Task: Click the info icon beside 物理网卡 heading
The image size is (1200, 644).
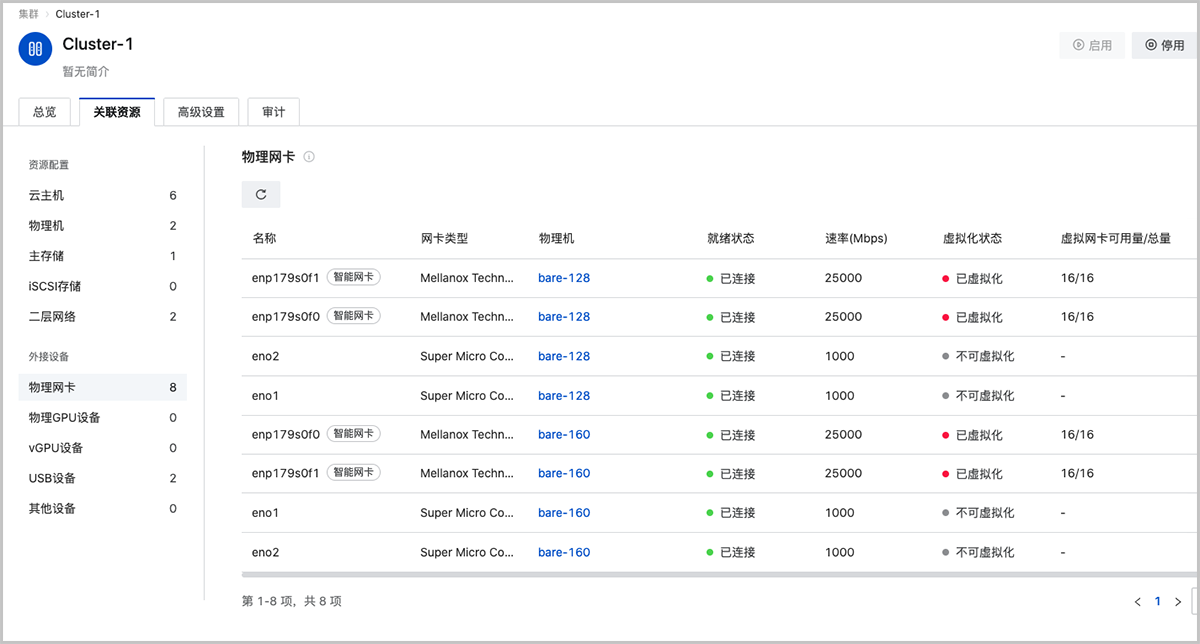Action: (x=309, y=157)
